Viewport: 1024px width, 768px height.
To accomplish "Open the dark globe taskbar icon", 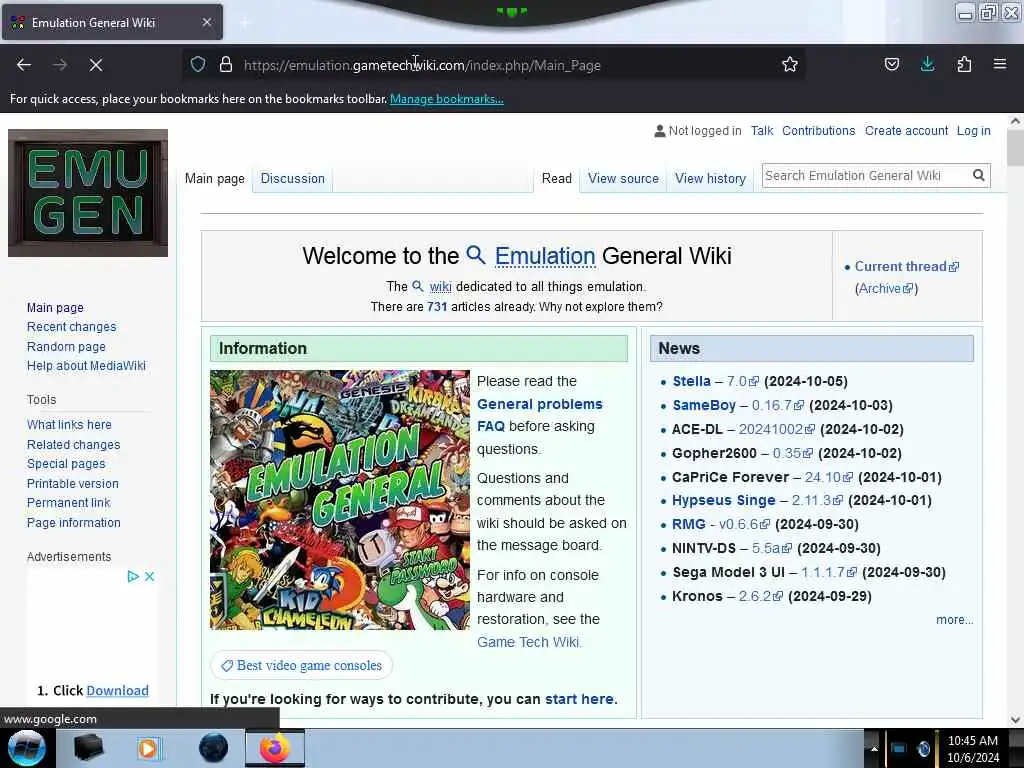I will 214,748.
